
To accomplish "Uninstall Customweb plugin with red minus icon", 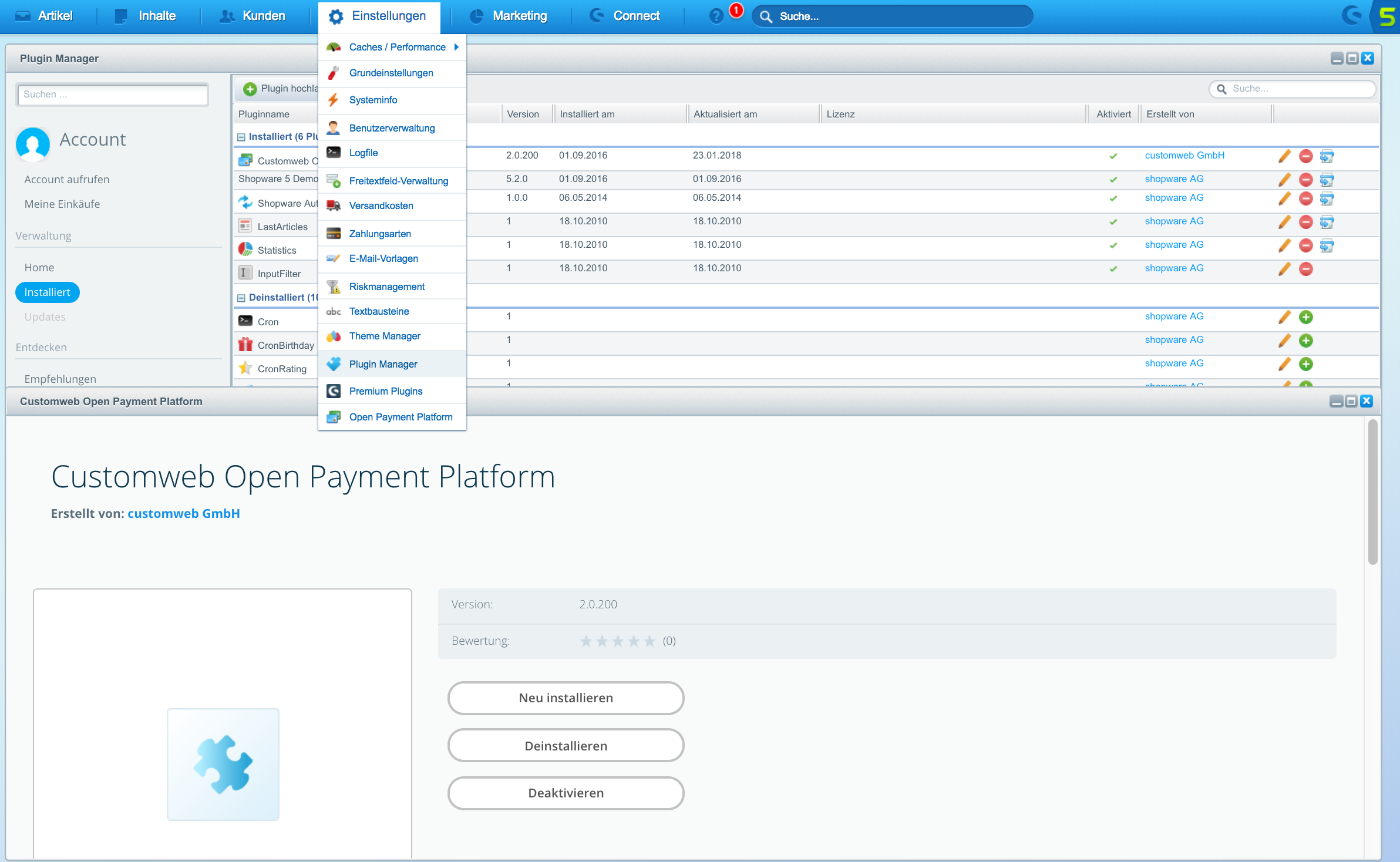I will point(1305,156).
